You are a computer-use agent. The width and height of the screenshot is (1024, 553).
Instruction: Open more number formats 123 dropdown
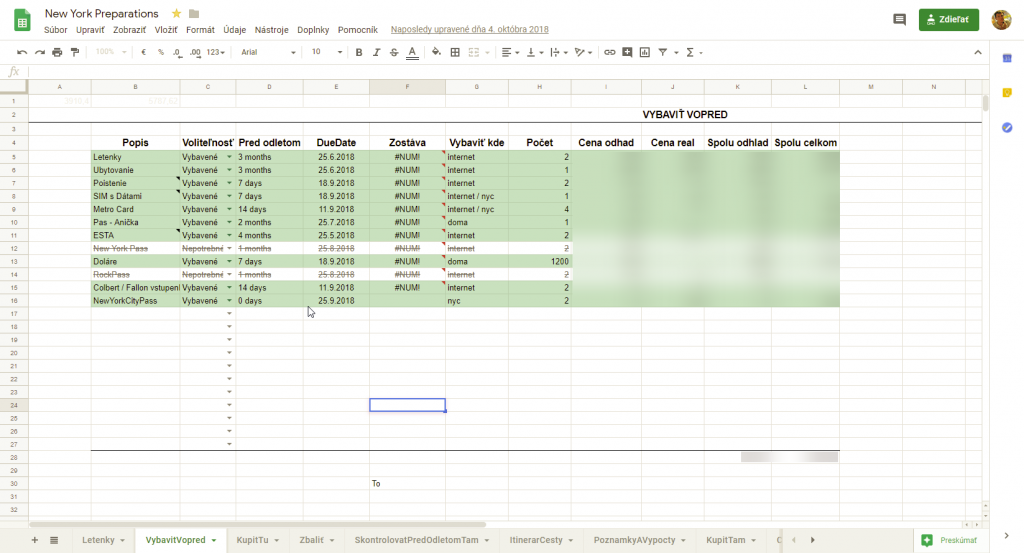[x=216, y=52]
